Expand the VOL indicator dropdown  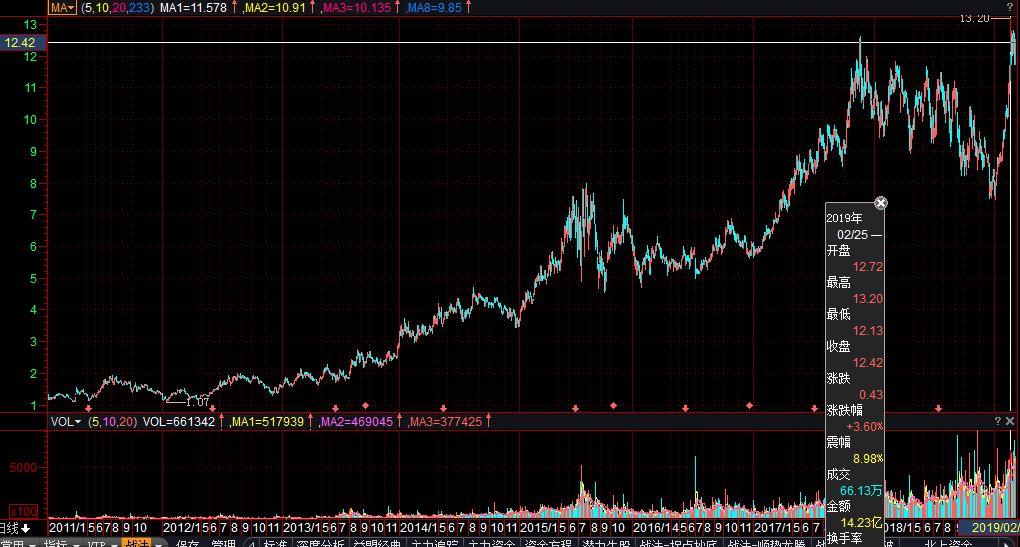coord(66,421)
